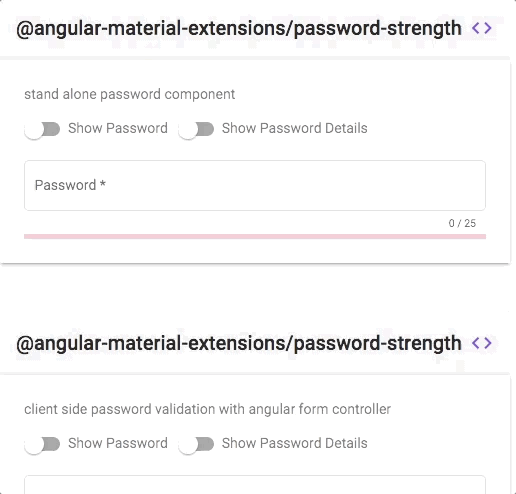This screenshot has height=494, width=516.
Task: Click the 0 / 25 character counter
Action: click(x=462, y=223)
